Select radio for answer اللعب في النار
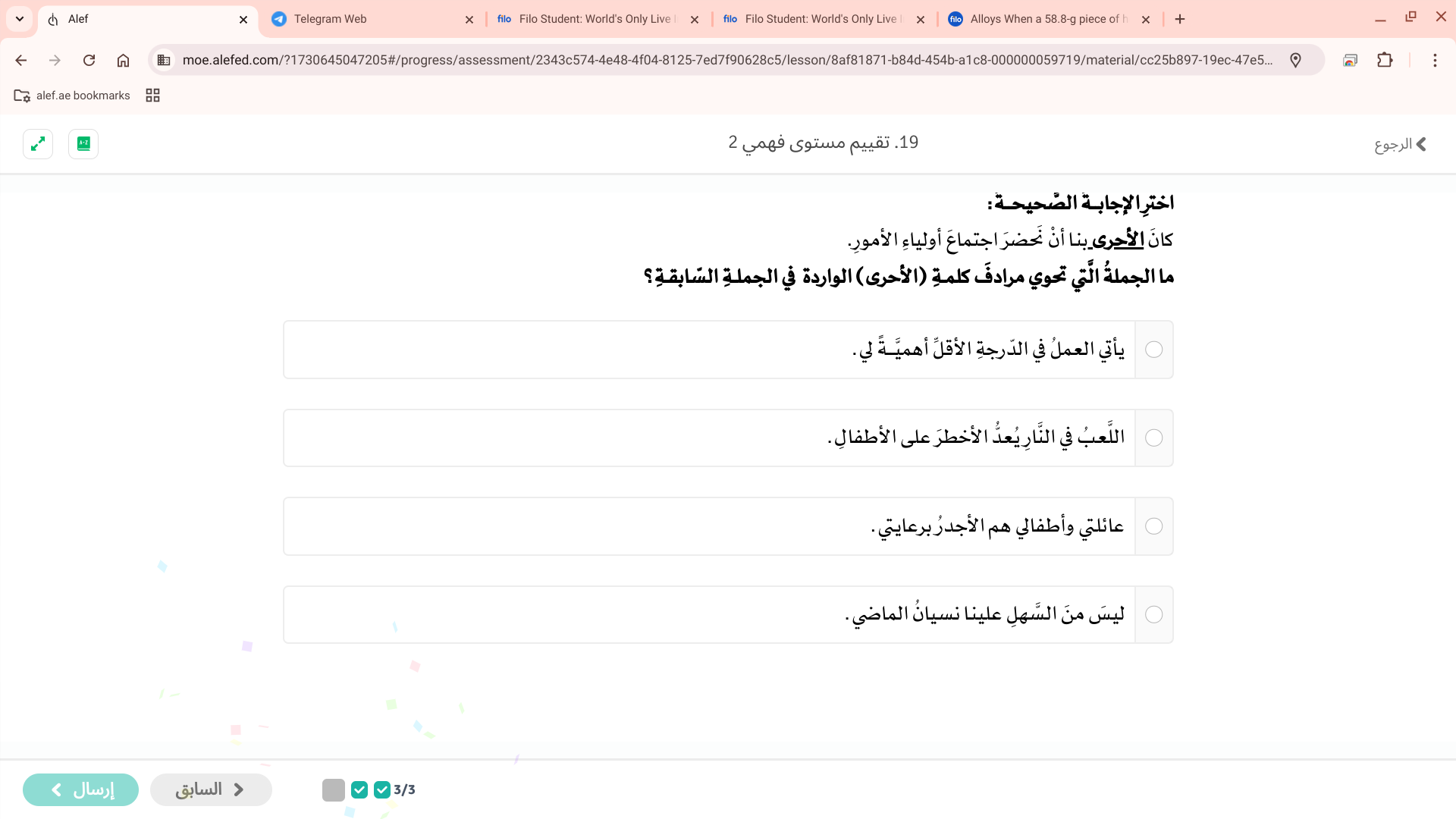Screen dimensions: 1456x819 point(1153,438)
